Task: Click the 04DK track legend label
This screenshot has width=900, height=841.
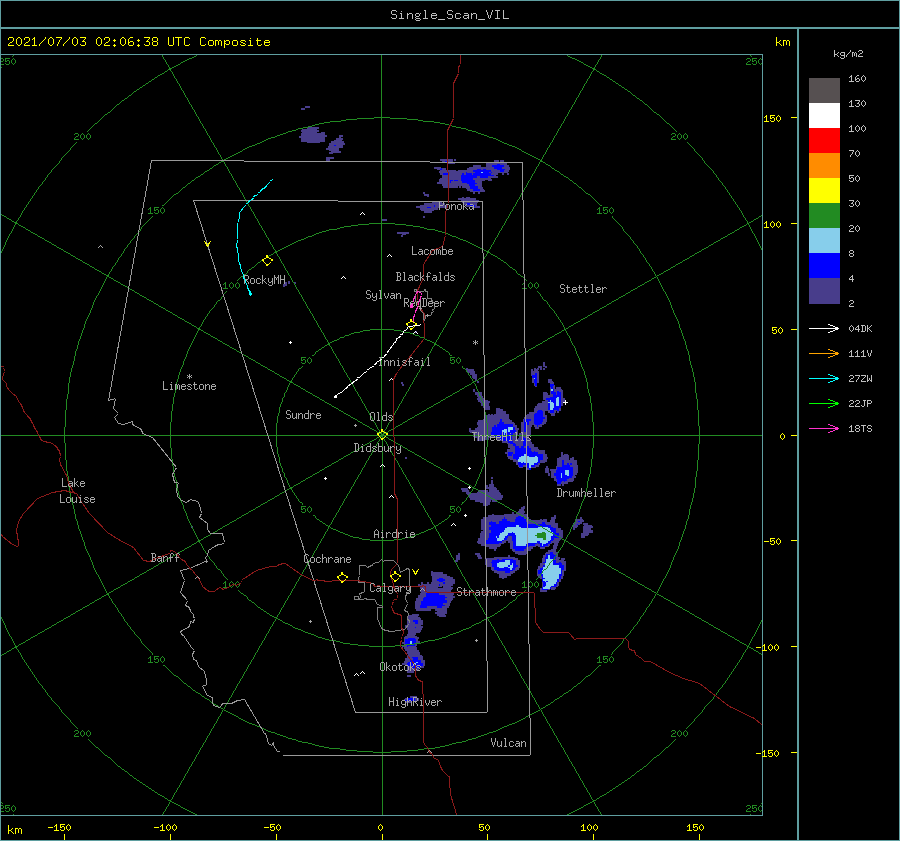Action: point(860,328)
